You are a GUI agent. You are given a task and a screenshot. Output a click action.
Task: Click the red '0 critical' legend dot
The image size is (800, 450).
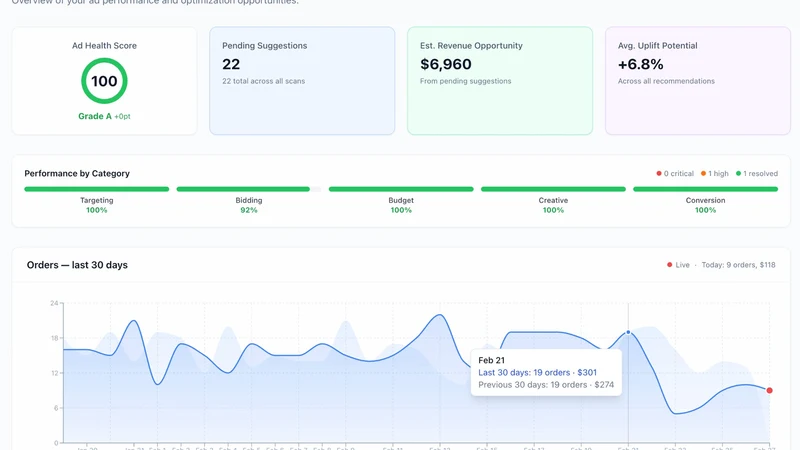tap(659, 173)
